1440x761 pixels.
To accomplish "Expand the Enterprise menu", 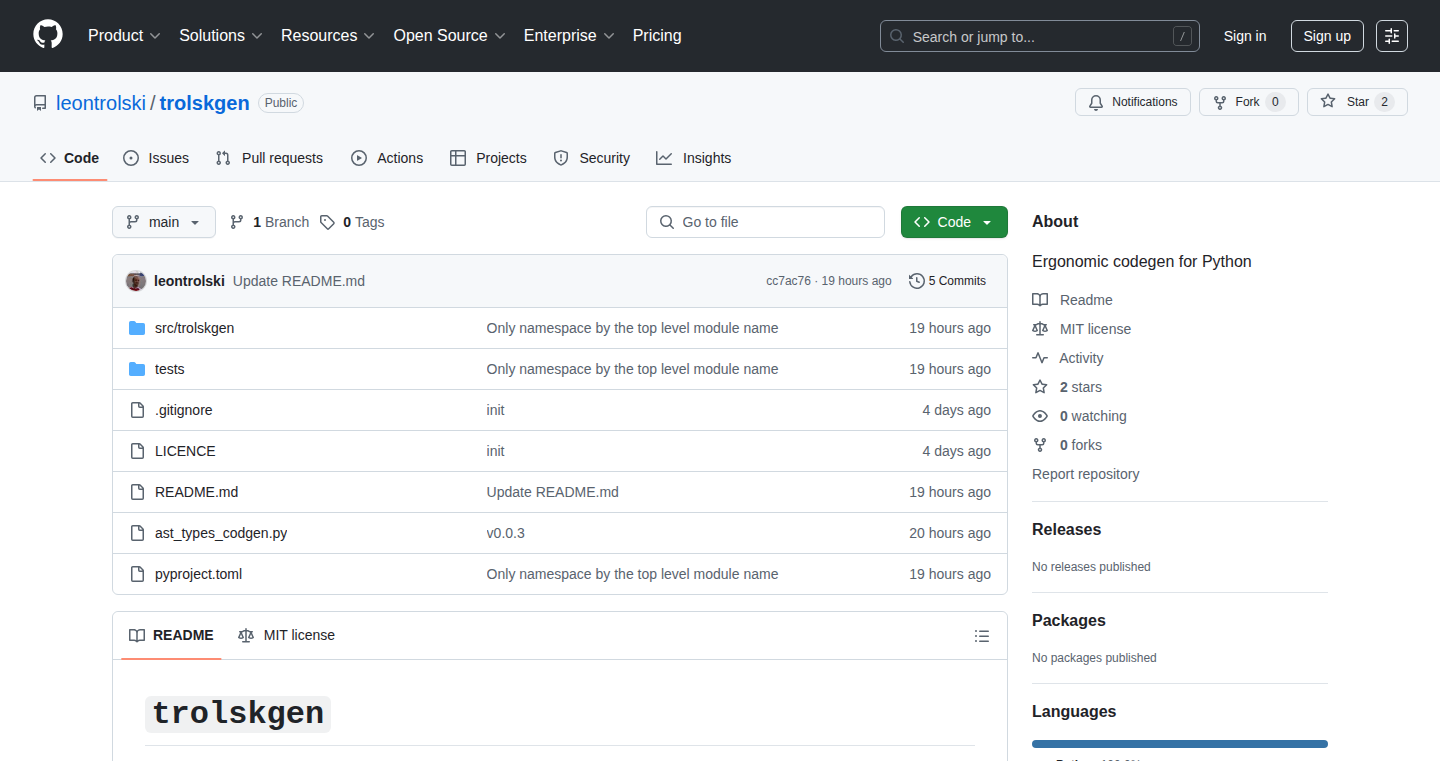I will point(569,35).
